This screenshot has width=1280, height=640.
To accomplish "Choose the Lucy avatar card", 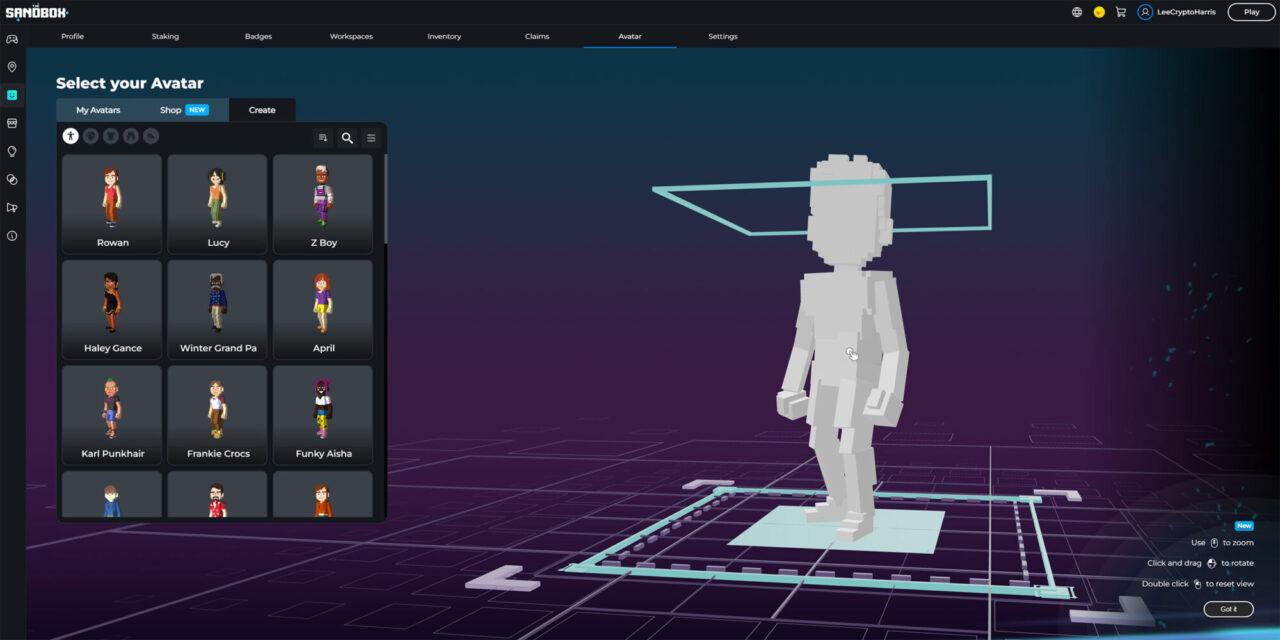I will (218, 204).
